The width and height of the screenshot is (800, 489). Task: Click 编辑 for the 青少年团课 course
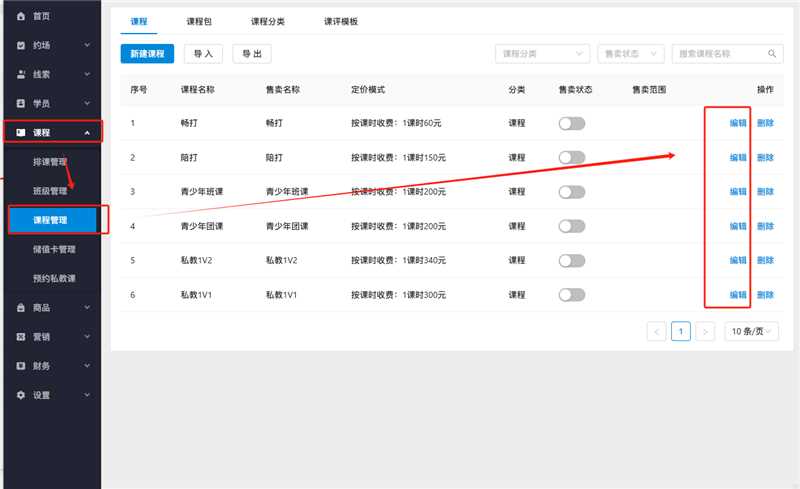pos(738,226)
